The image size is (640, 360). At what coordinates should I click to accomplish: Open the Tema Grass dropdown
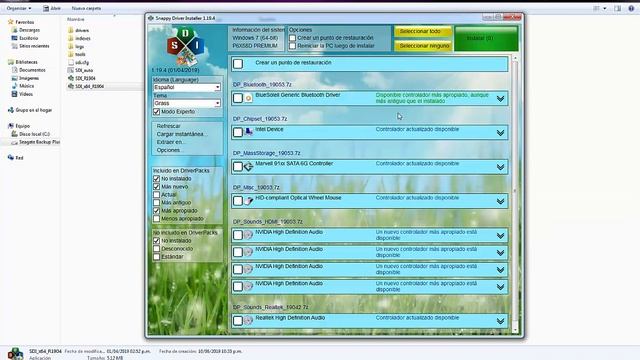point(187,103)
